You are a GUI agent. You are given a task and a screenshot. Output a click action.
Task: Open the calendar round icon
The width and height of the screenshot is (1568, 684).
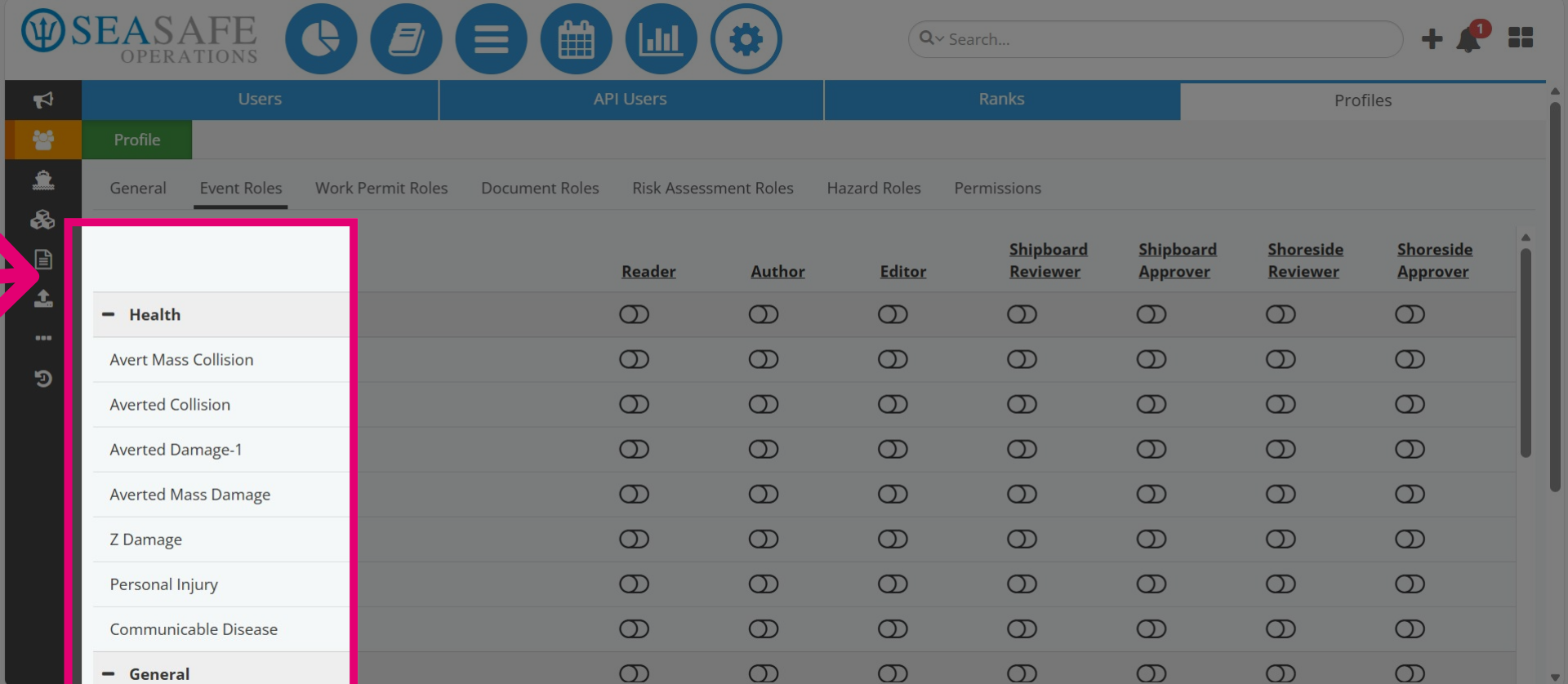pyautogui.click(x=576, y=39)
